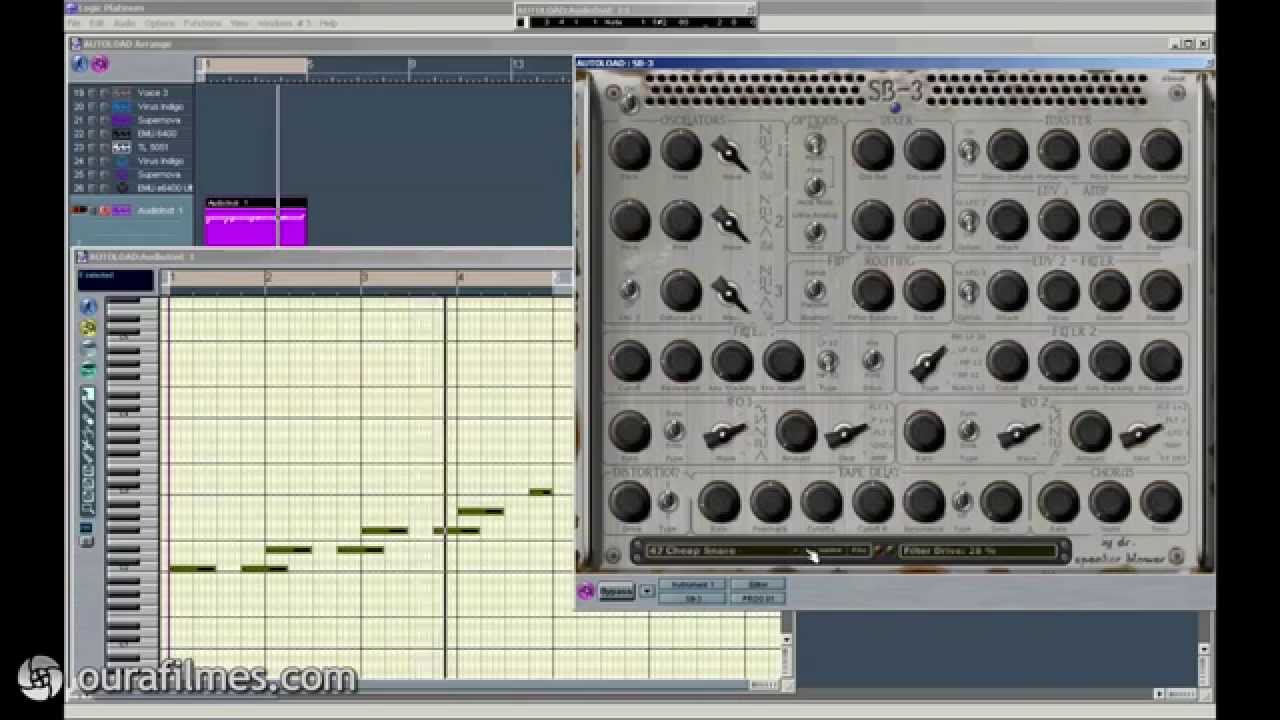This screenshot has width=1280, height=720.
Task: Adjust the LFO 1 Rate knob
Action: 630,432
